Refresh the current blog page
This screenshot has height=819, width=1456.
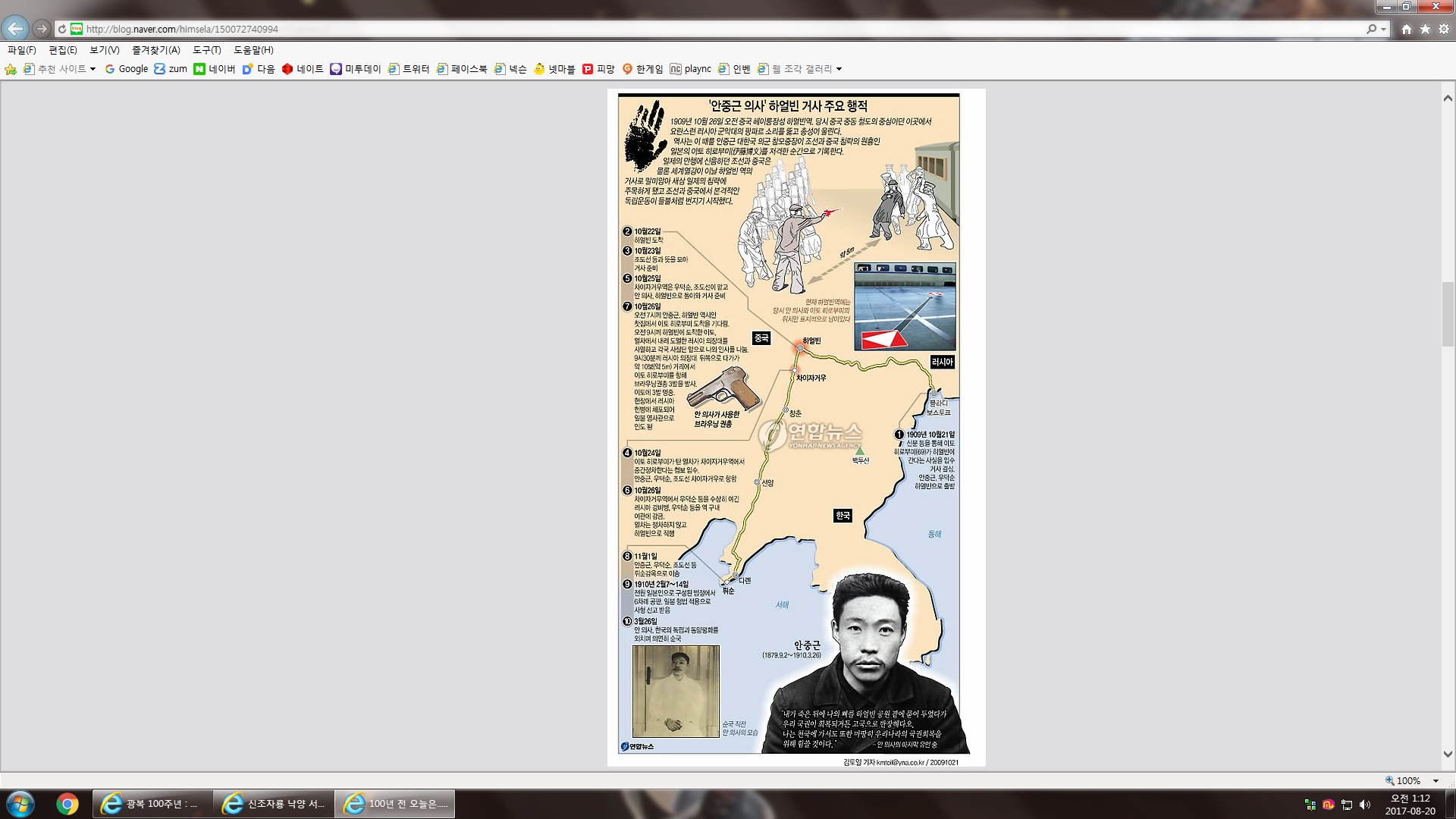[x=62, y=29]
